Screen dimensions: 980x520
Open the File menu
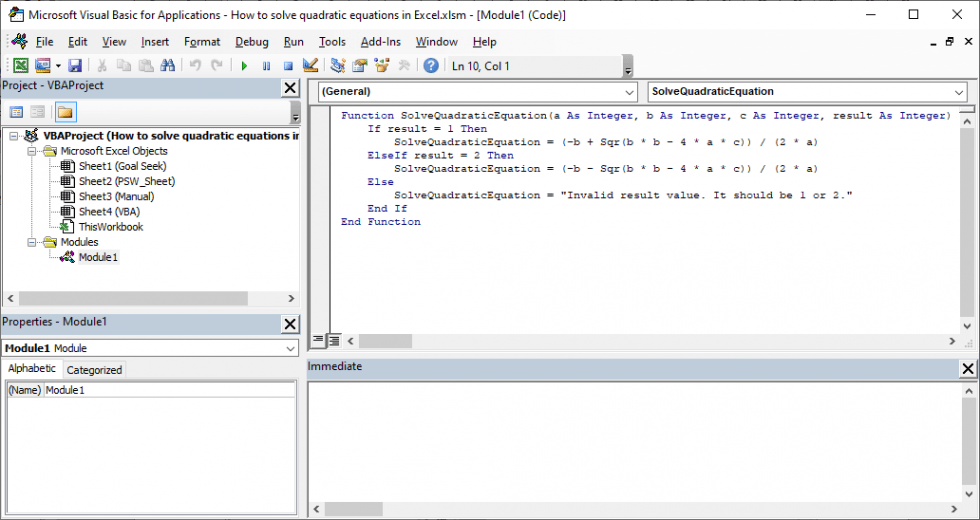tap(44, 42)
